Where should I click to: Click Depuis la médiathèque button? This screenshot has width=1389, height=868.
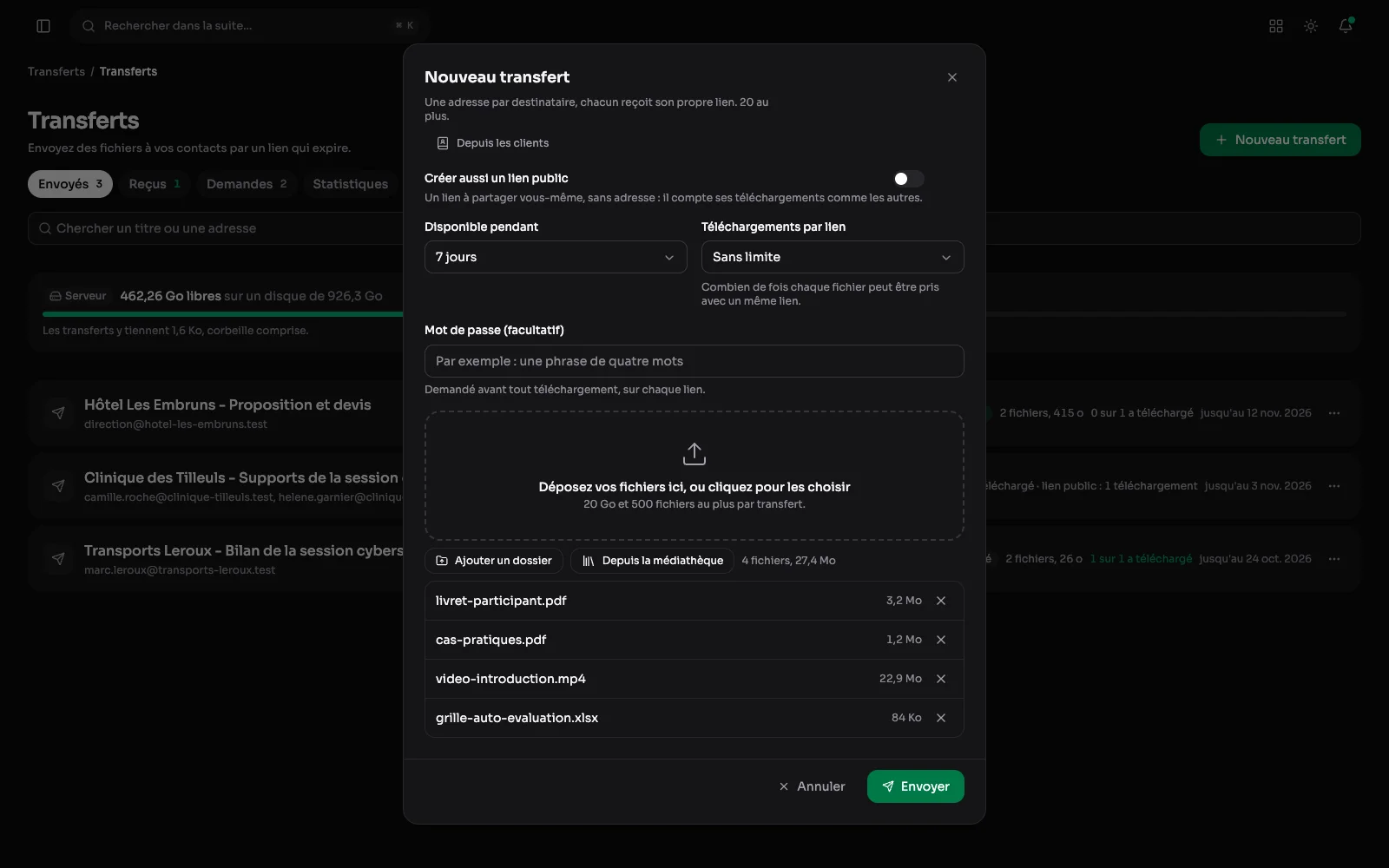[x=653, y=561]
